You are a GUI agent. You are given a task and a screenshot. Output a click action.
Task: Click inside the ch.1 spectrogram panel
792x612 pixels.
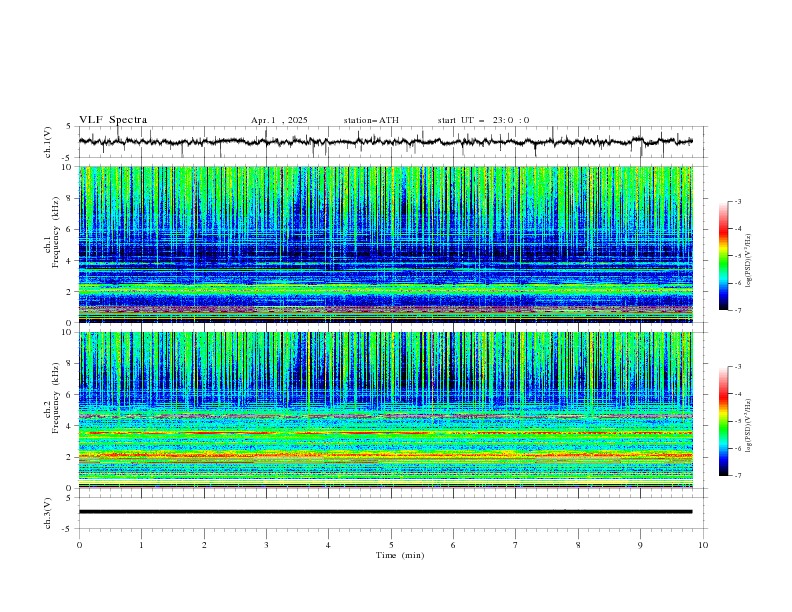point(385,244)
